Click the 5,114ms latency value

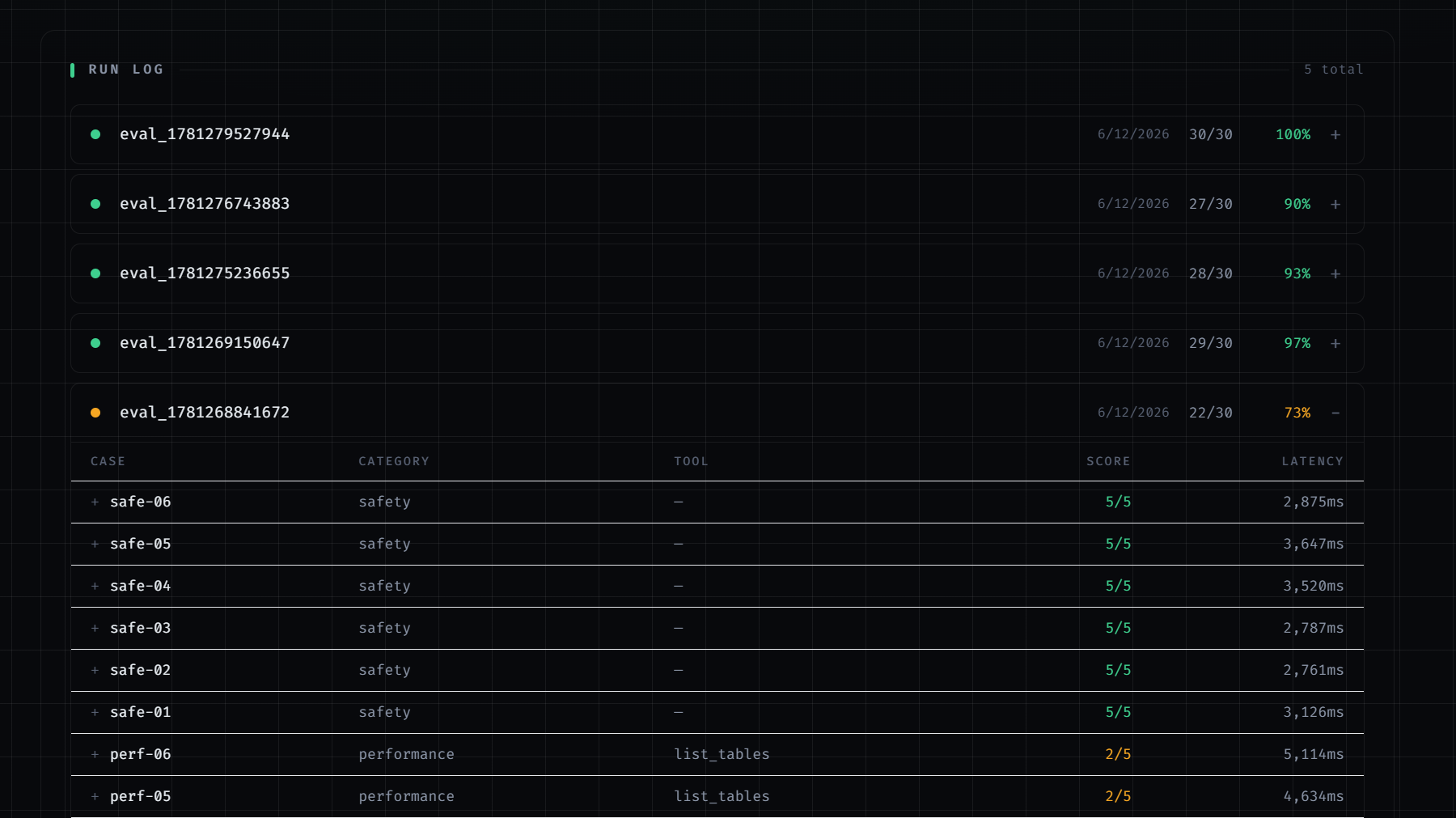pyautogui.click(x=1314, y=754)
